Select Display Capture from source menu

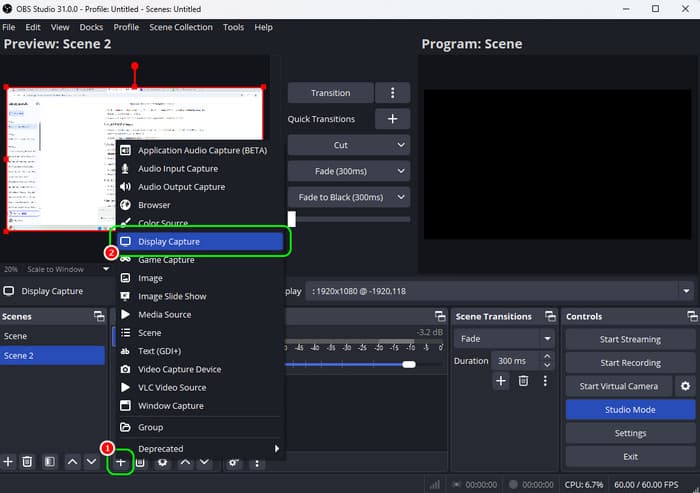(x=200, y=242)
